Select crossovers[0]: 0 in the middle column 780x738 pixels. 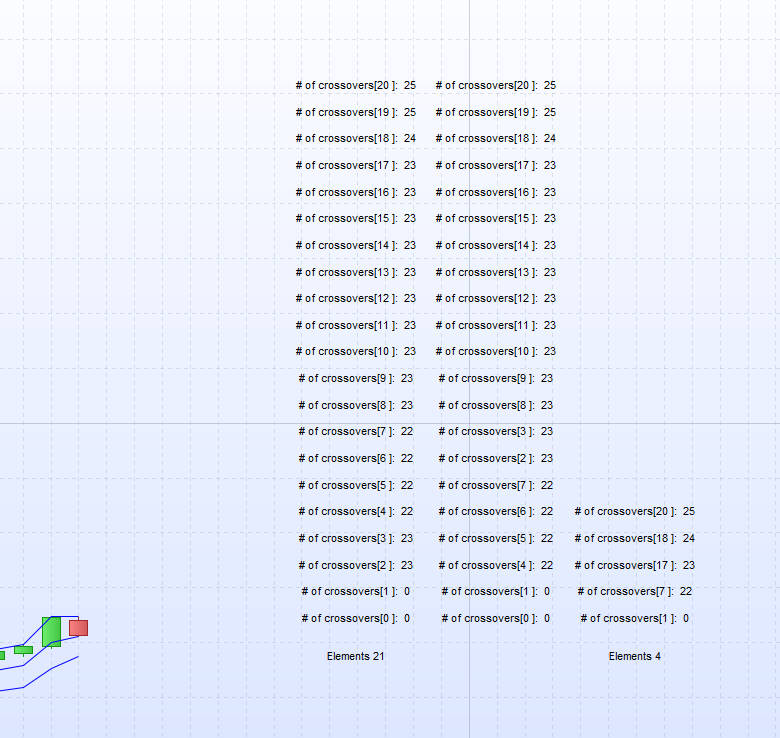495,619
